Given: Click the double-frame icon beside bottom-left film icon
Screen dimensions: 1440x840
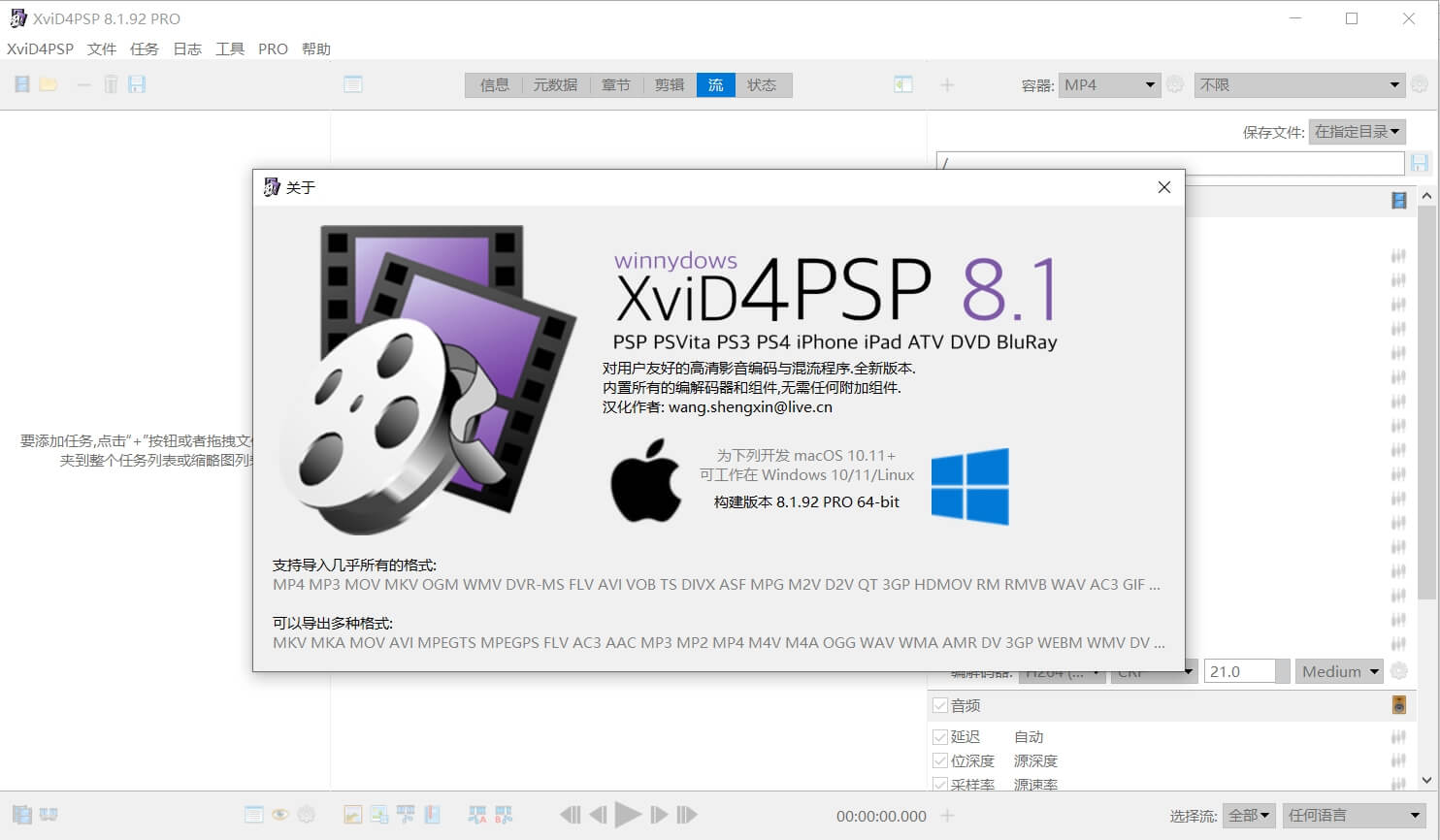Looking at the screenshot, I should click(49, 815).
